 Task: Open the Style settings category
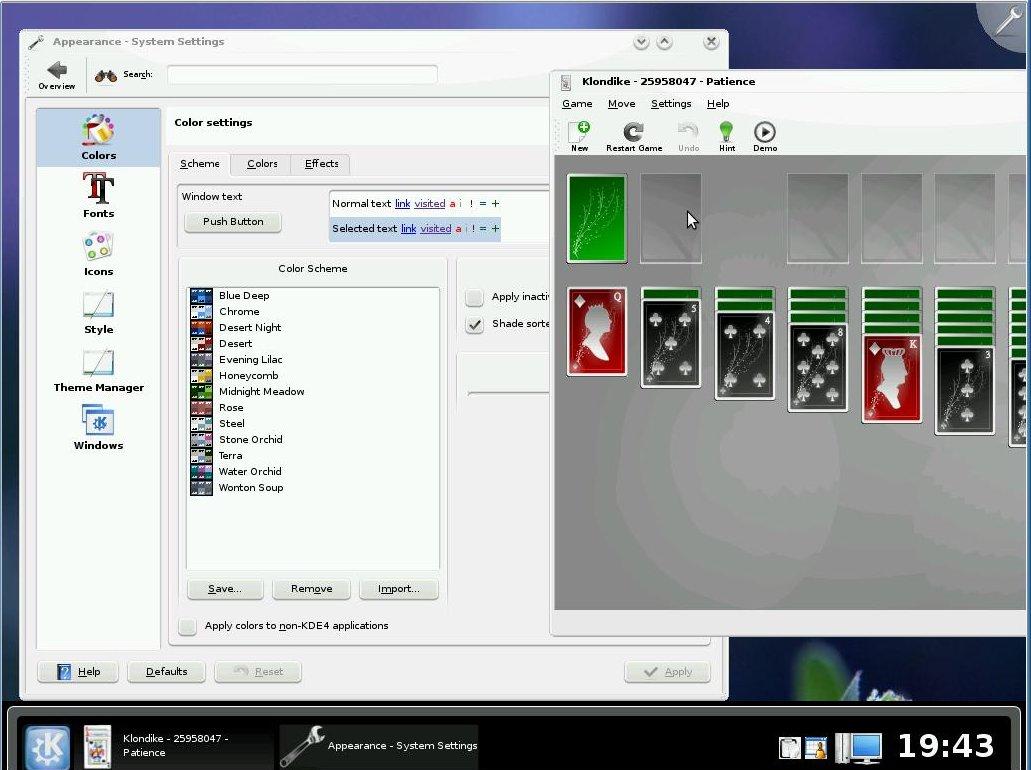[x=99, y=311]
